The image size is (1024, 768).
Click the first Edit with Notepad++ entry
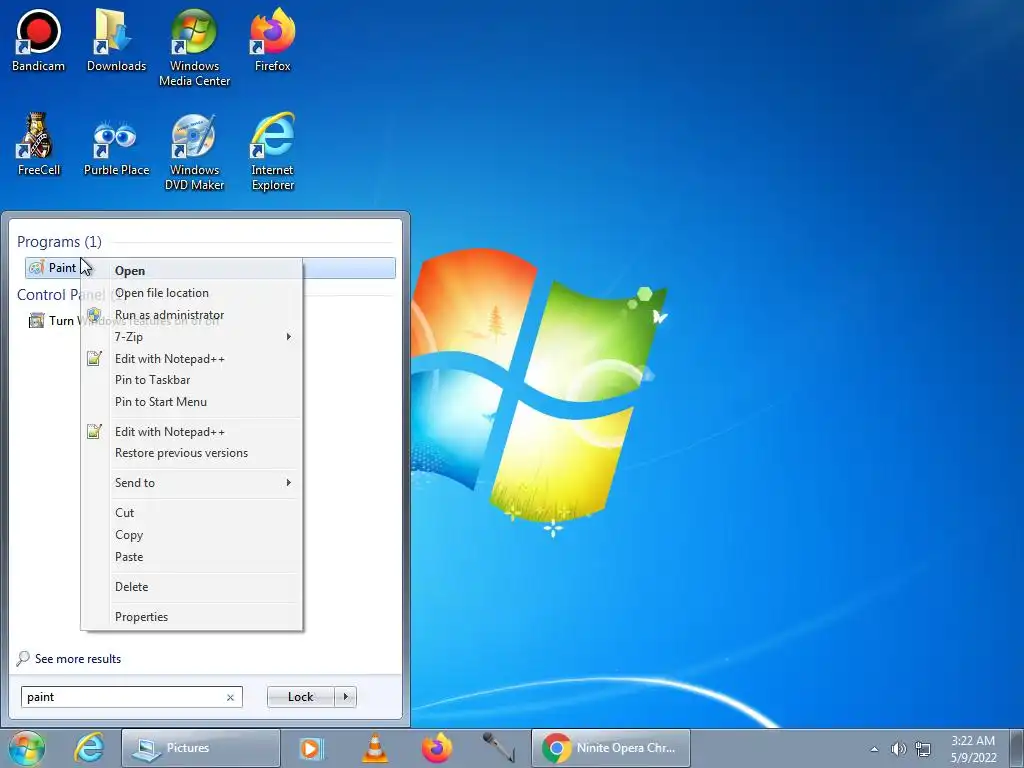coord(192,359)
